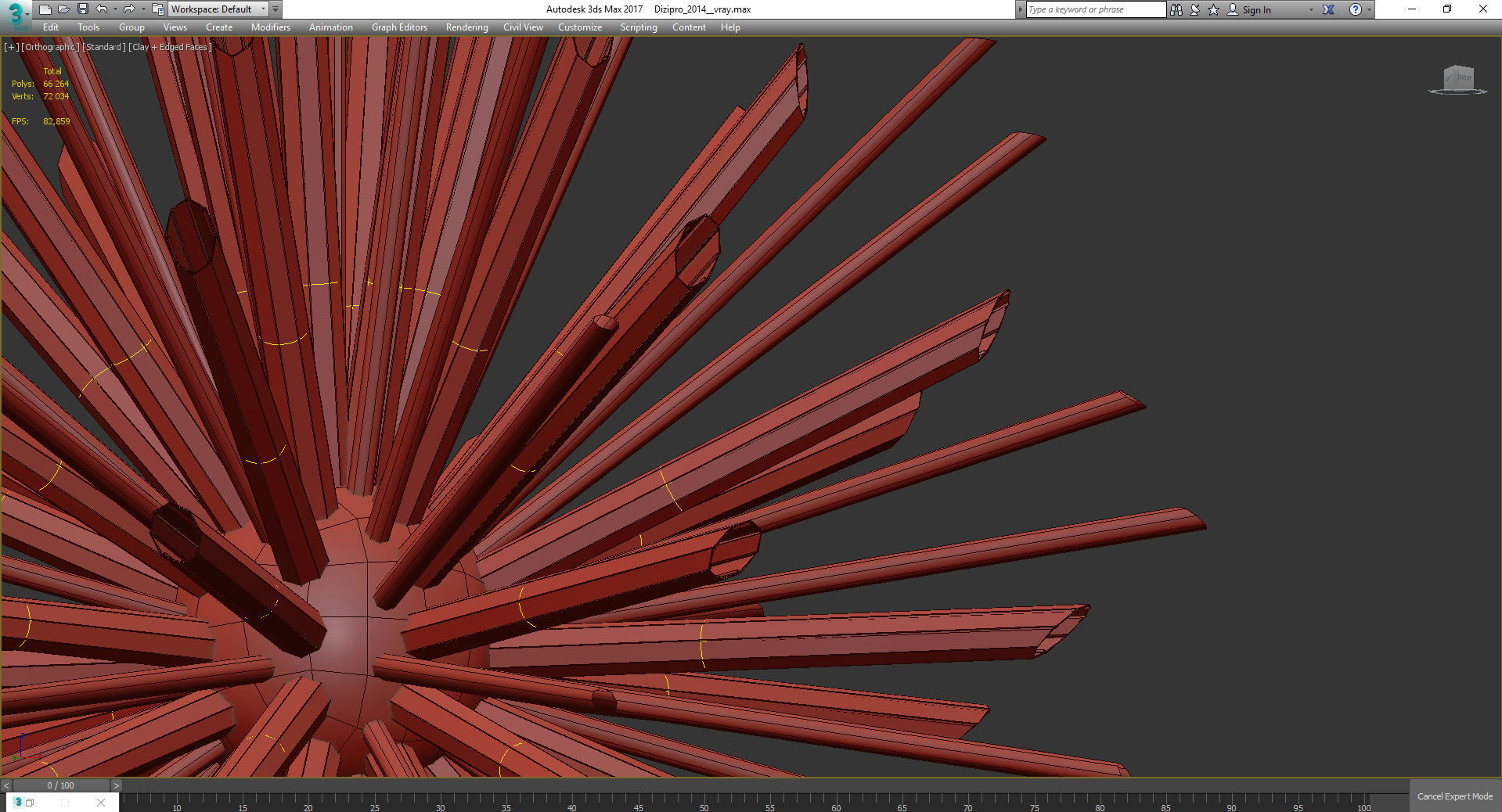Click the 0 / 100 time slider
1502x812 pixels.
(x=61, y=785)
